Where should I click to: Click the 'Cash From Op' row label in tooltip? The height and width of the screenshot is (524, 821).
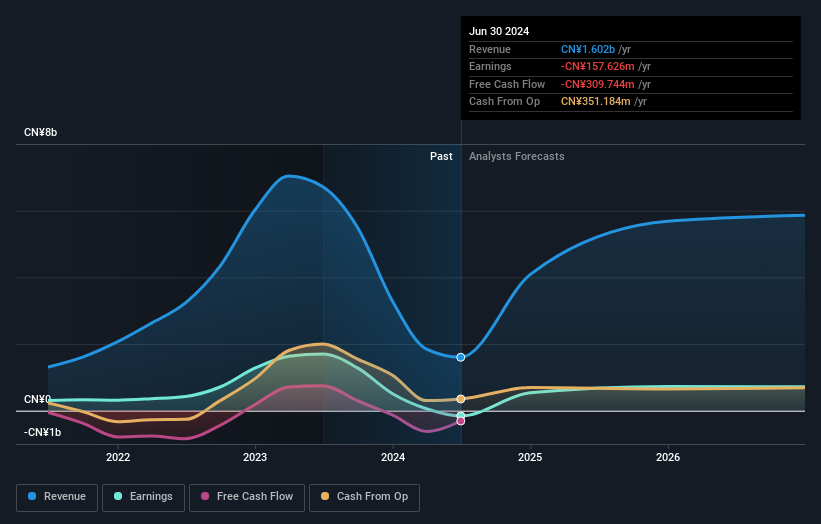tap(504, 102)
